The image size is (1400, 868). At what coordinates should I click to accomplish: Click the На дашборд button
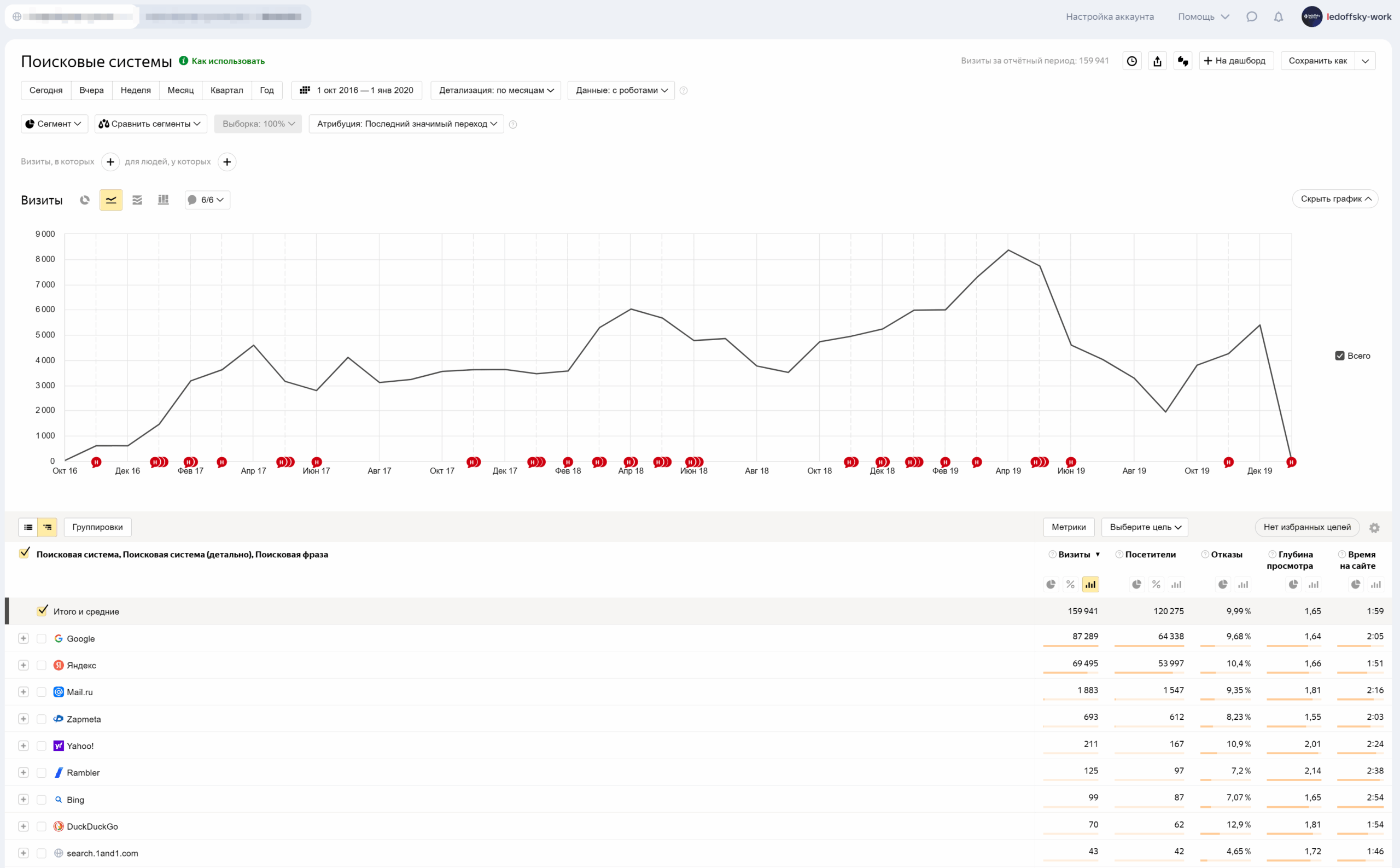click(x=1236, y=61)
